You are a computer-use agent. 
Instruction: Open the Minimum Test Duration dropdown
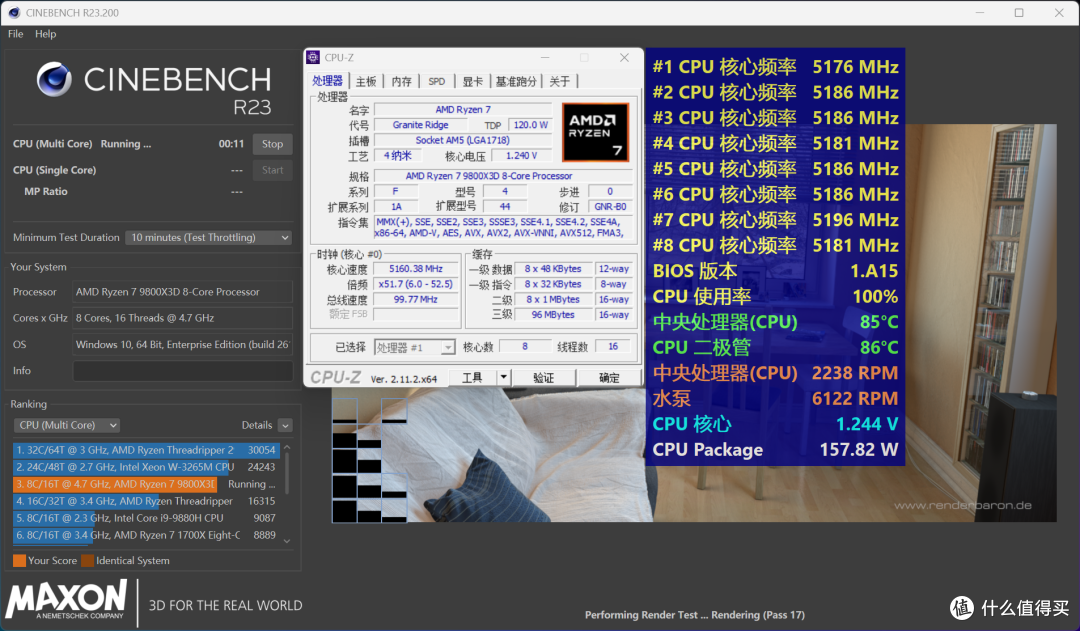pos(208,237)
